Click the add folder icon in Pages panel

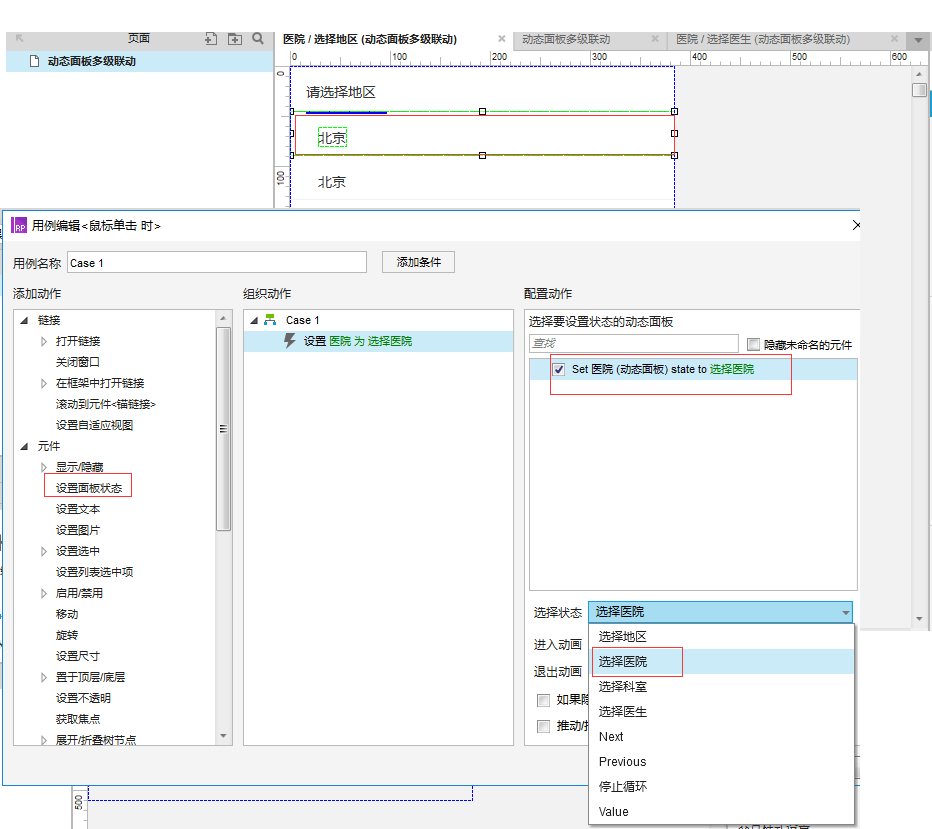236,38
